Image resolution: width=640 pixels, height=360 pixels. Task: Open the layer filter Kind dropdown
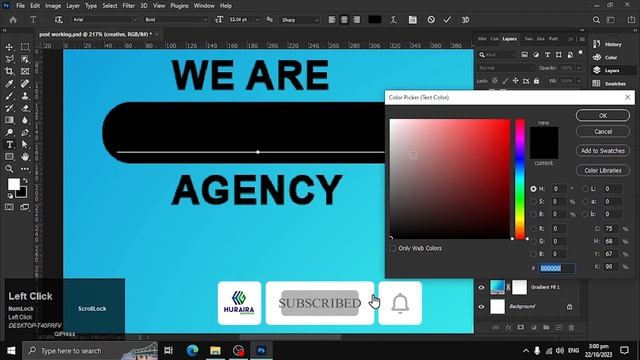498,55
